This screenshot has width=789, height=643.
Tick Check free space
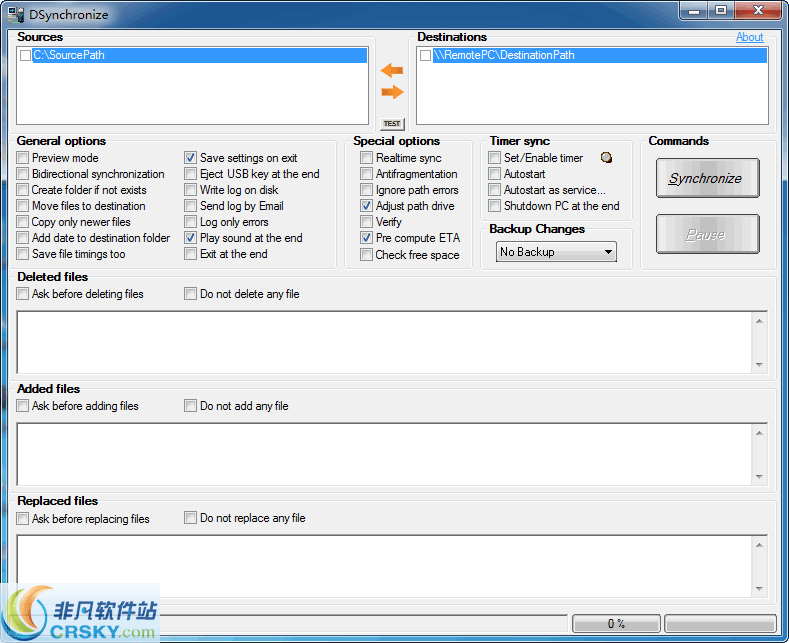366,255
